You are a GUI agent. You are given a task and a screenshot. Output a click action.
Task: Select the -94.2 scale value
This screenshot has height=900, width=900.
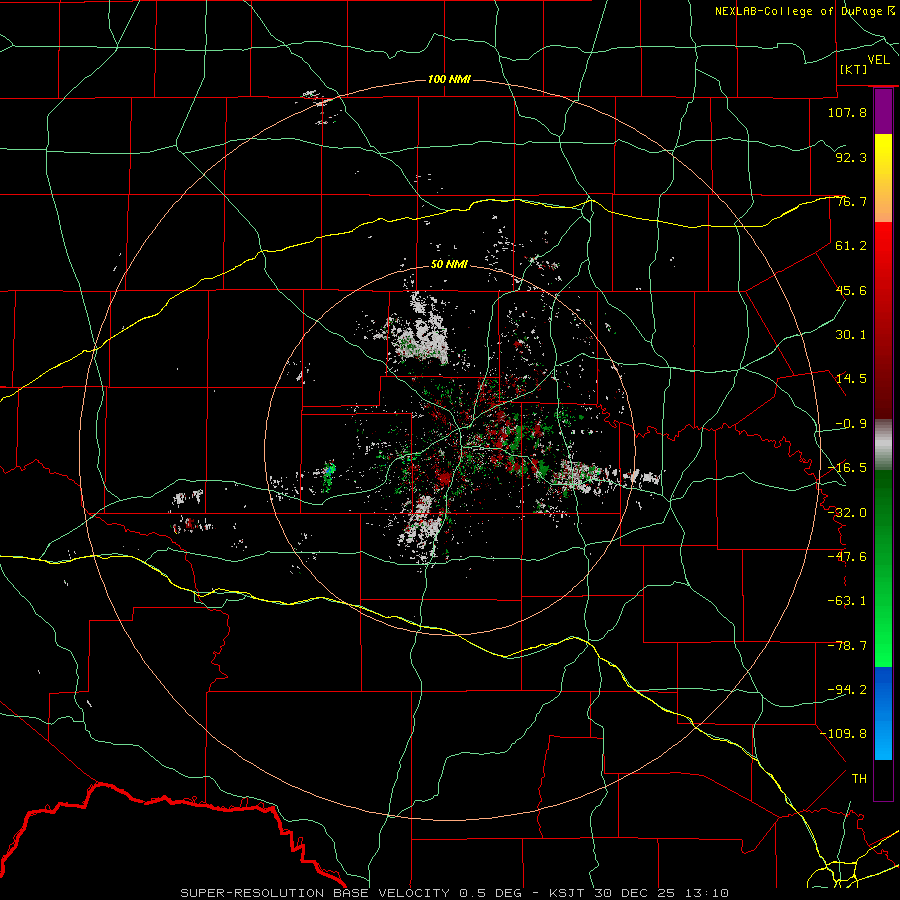[847, 690]
